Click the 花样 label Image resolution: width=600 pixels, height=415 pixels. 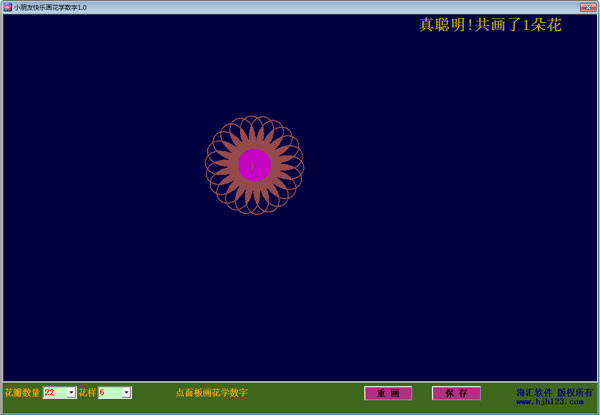87,393
